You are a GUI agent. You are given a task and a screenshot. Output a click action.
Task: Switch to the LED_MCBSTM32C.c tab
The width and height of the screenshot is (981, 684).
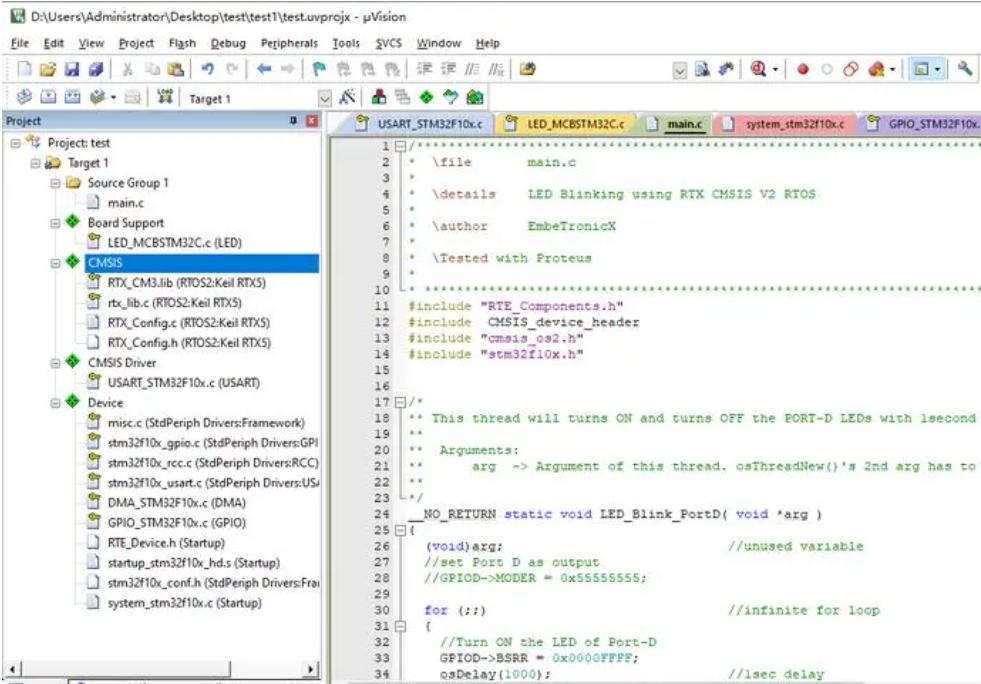567,124
